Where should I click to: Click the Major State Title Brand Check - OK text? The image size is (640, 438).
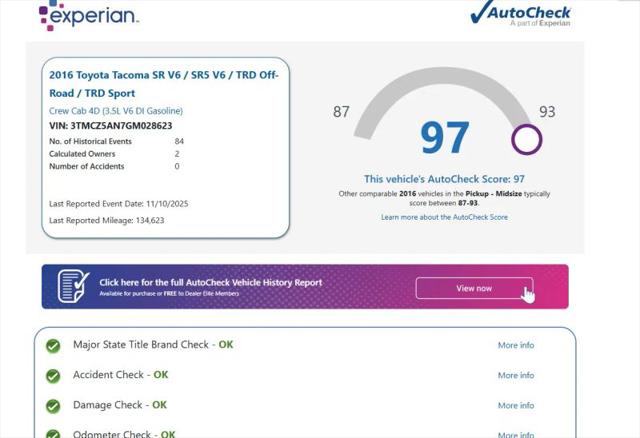pyautogui.click(x=153, y=345)
